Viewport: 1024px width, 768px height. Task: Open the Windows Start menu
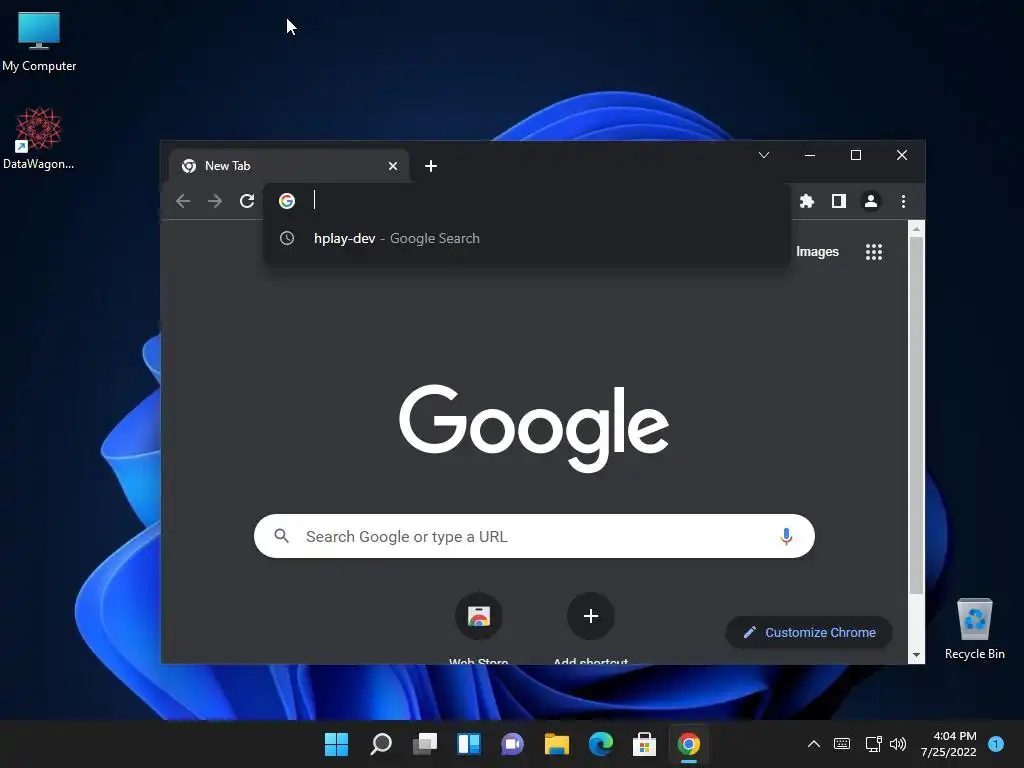[336, 744]
